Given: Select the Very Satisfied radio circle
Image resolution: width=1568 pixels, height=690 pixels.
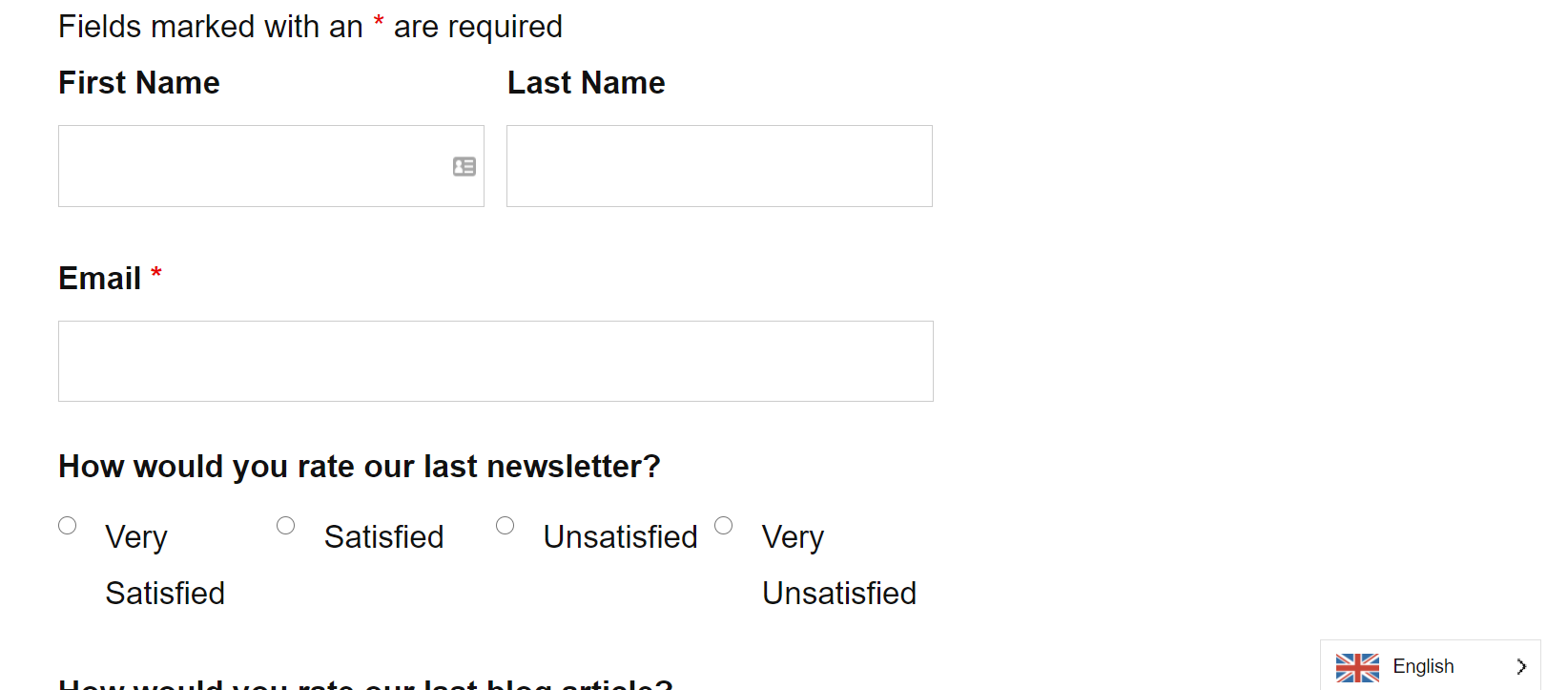Looking at the screenshot, I should pyautogui.click(x=68, y=526).
